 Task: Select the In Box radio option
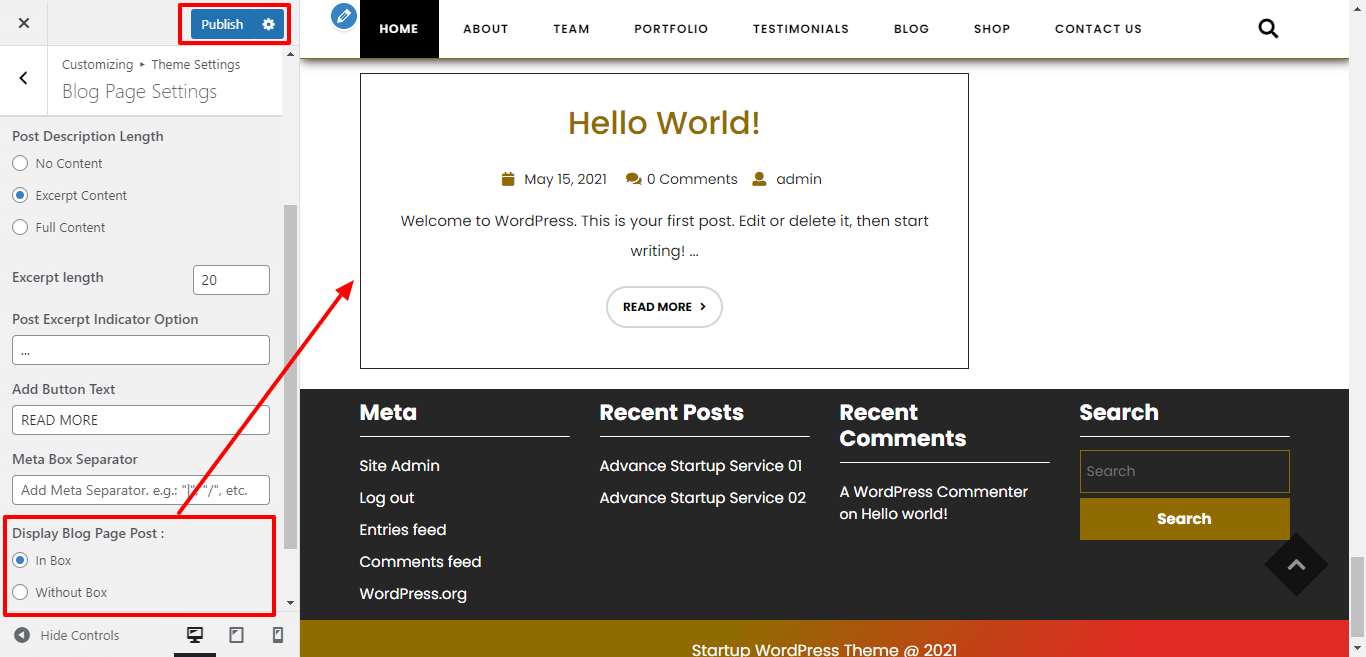point(20,560)
